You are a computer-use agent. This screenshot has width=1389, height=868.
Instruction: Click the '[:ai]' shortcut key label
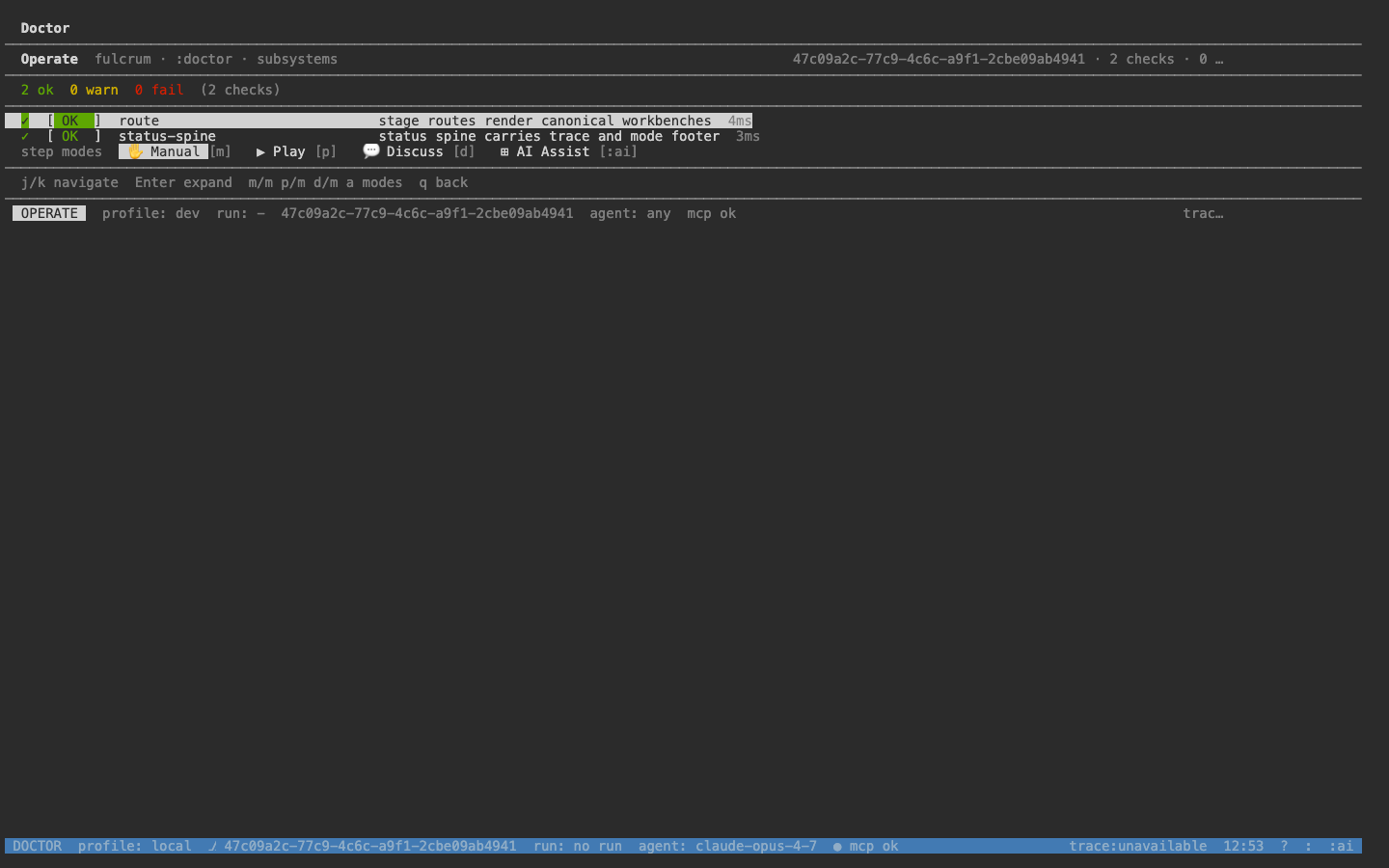click(x=618, y=151)
